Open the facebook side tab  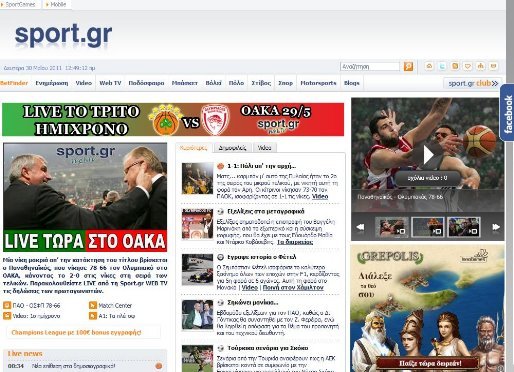point(507,113)
